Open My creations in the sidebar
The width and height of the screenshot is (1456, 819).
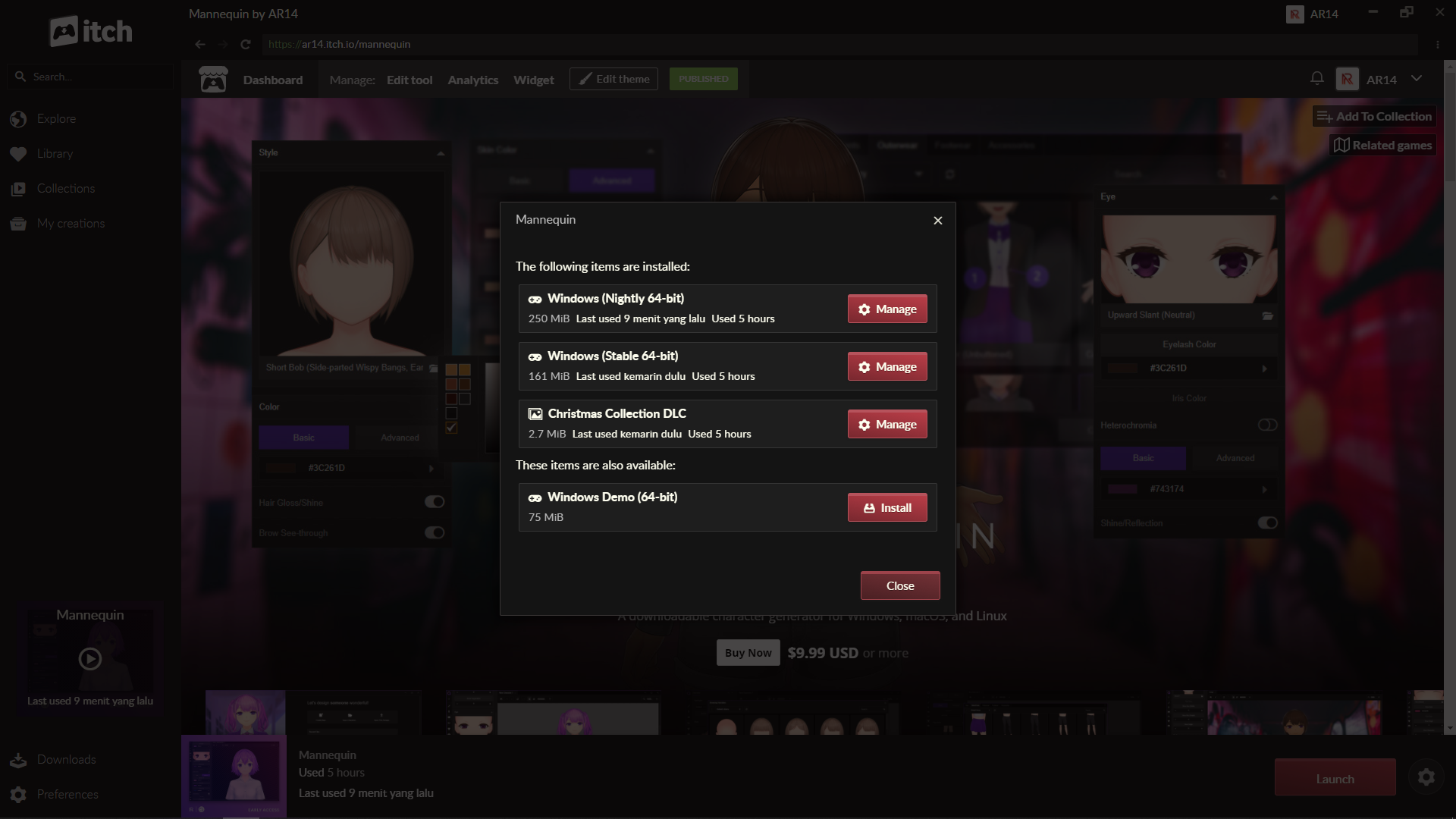pyautogui.click(x=71, y=223)
